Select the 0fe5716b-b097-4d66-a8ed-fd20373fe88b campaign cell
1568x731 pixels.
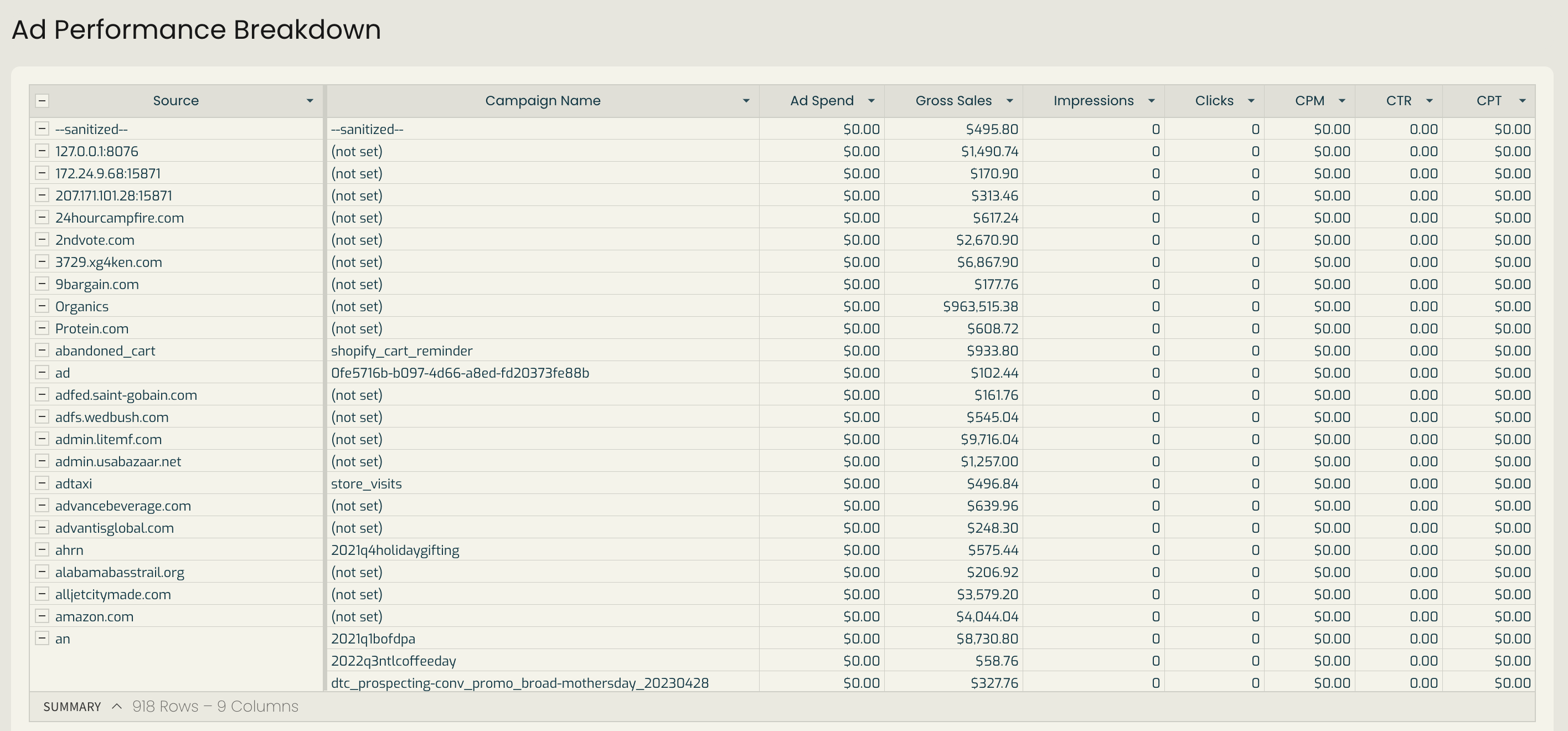(x=543, y=373)
